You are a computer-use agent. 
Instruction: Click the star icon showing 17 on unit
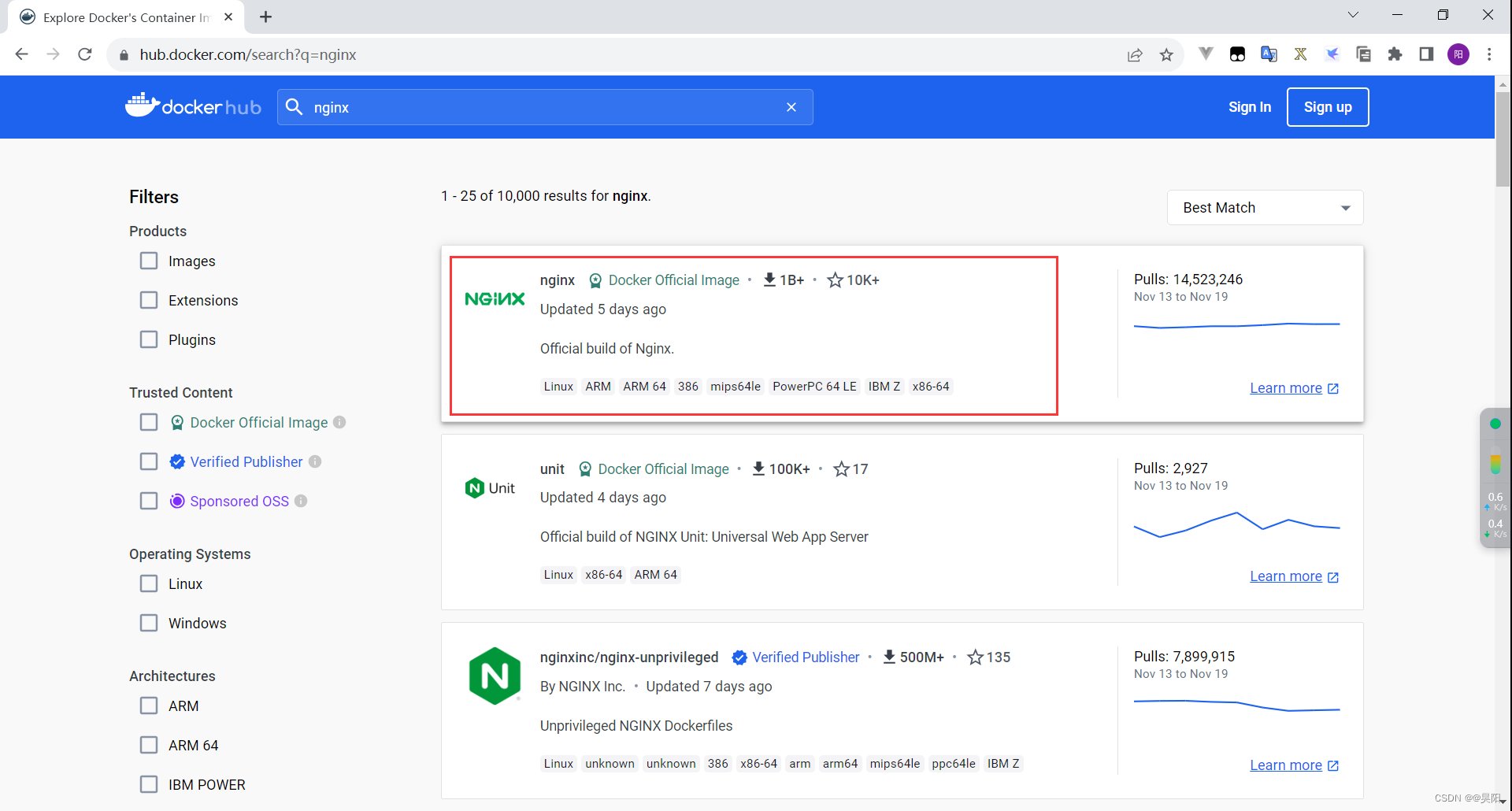pyautogui.click(x=841, y=469)
